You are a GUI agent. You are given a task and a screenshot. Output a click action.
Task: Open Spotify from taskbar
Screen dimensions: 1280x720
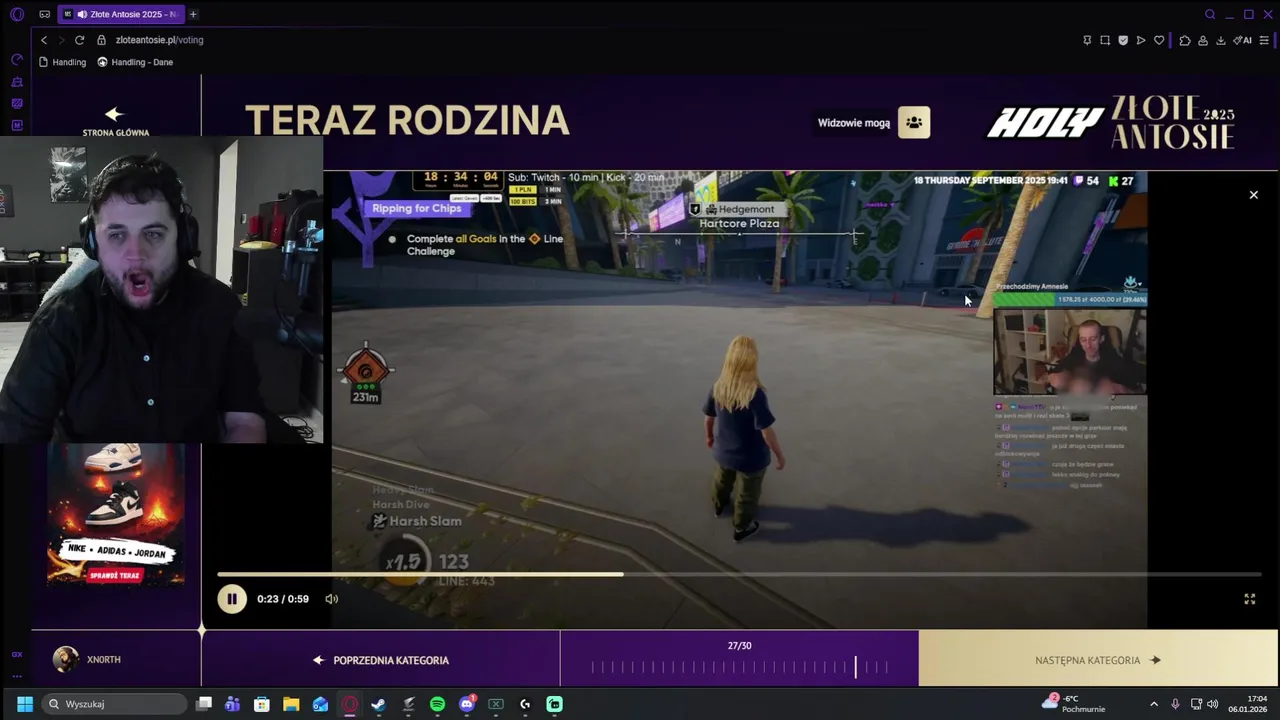pyautogui.click(x=437, y=704)
